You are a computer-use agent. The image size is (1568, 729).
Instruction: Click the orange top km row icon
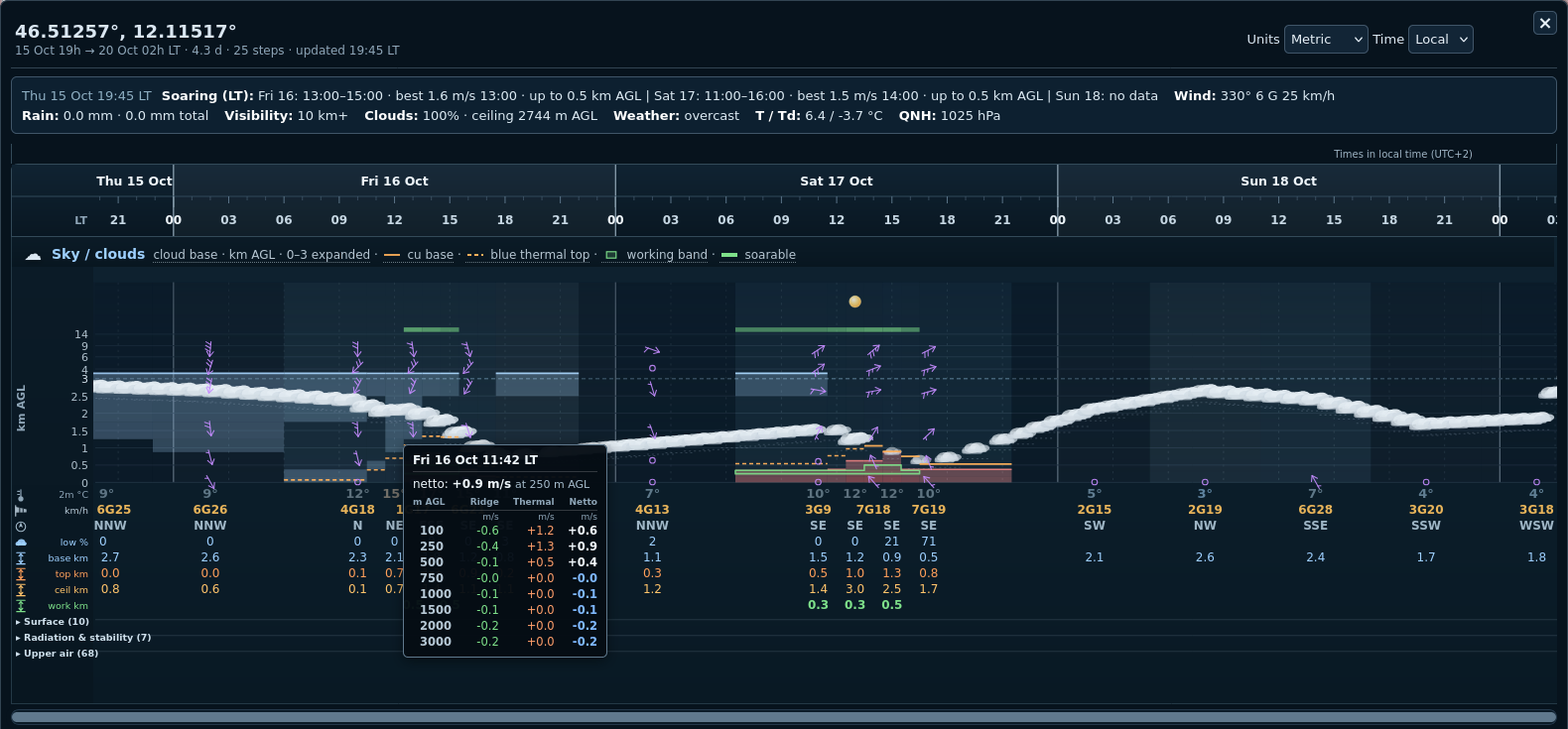[x=21, y=573]
